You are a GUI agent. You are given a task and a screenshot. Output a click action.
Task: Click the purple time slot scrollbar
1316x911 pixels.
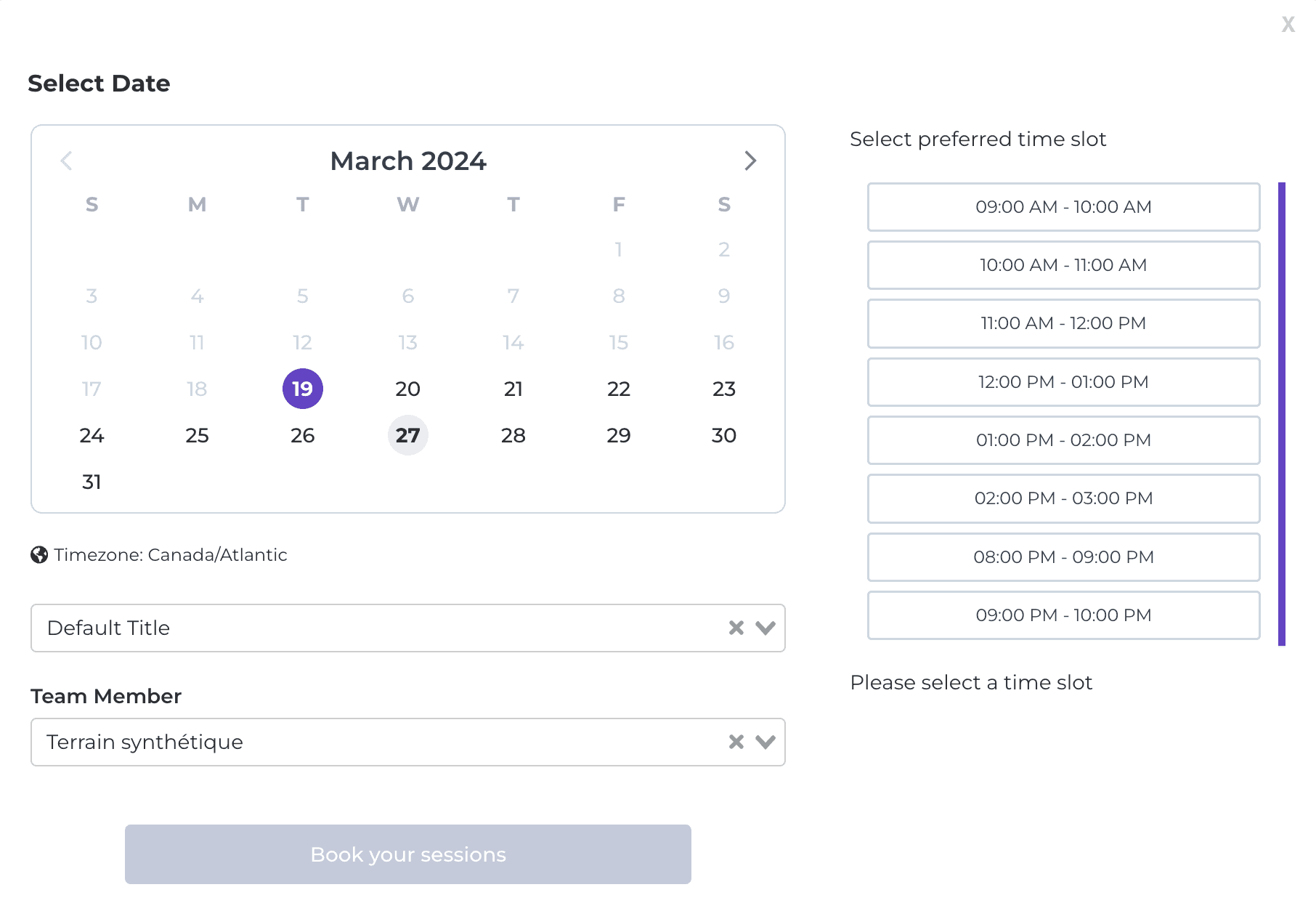point(1282,414)
